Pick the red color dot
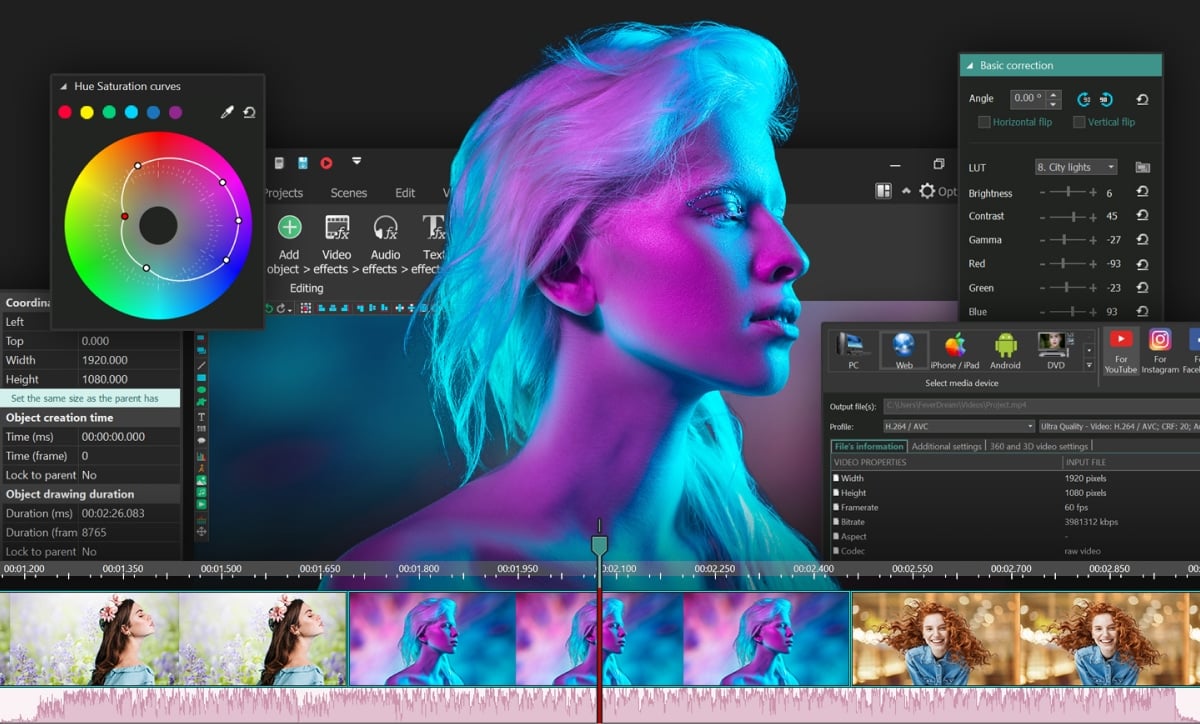 65,113
